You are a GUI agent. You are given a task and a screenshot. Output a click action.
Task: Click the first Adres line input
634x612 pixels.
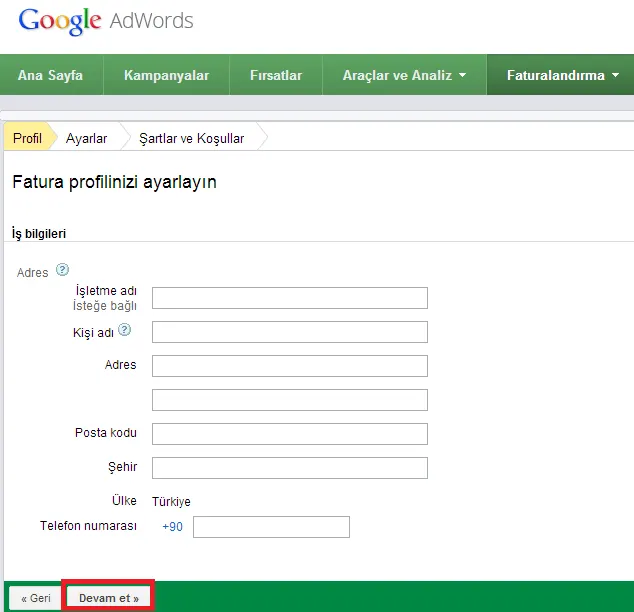[x=290, y=366]
